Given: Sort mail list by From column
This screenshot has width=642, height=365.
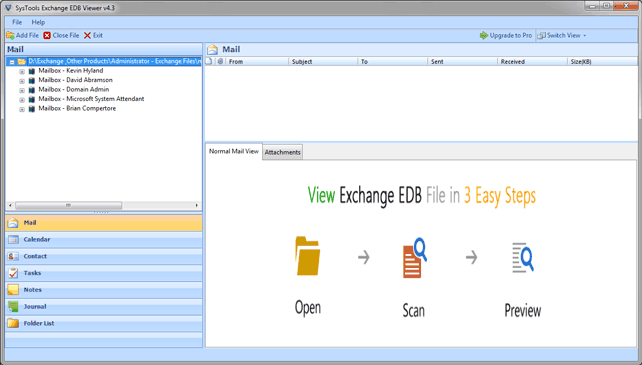Looking at the screenshot, I should point(257,61).
